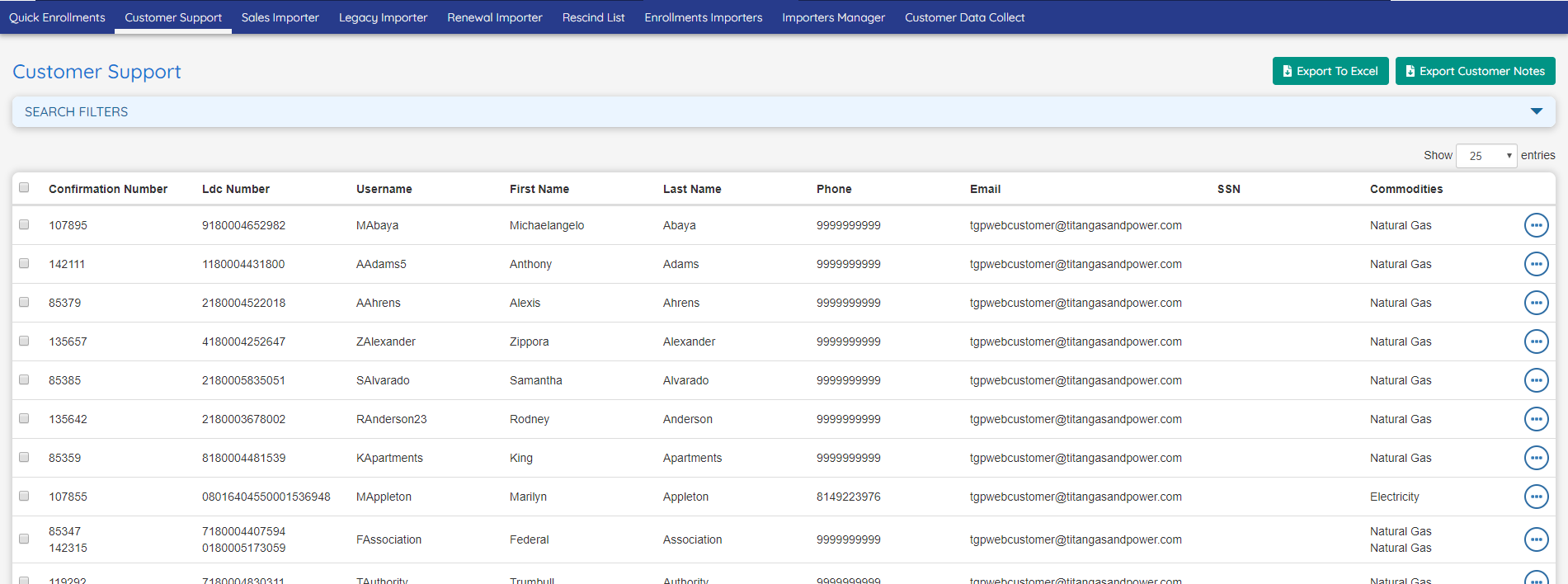The height and width of the screenshot is (584, 1568).
Task: Click phone number 8149223976
Action: coord(849,497)
